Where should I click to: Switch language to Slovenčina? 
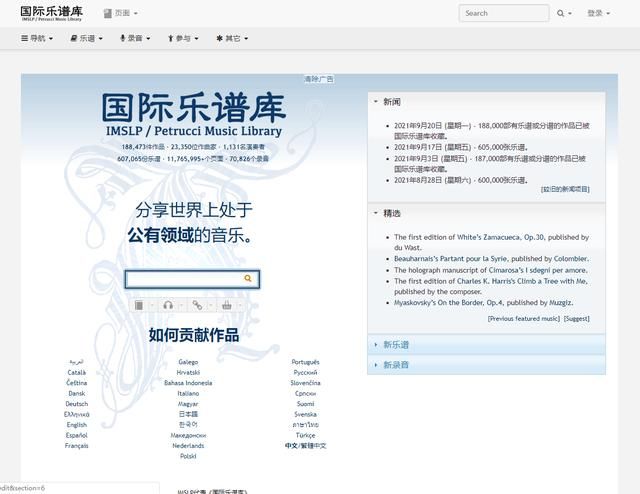coord(305,383)
